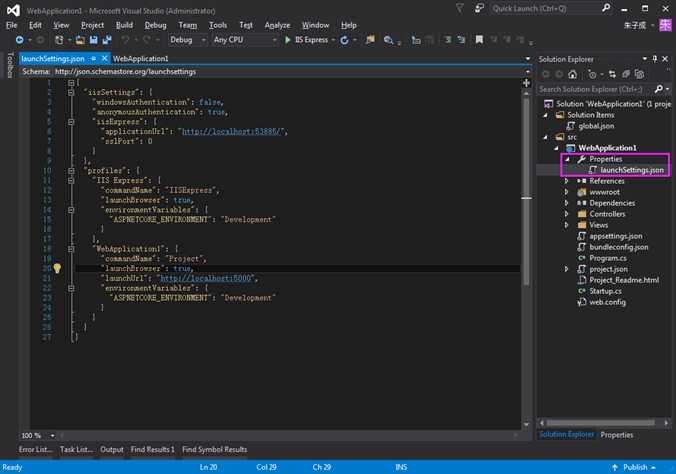Click the pending changes filter clock icon
Screen dimensions: 676x474
coord(592,74)
